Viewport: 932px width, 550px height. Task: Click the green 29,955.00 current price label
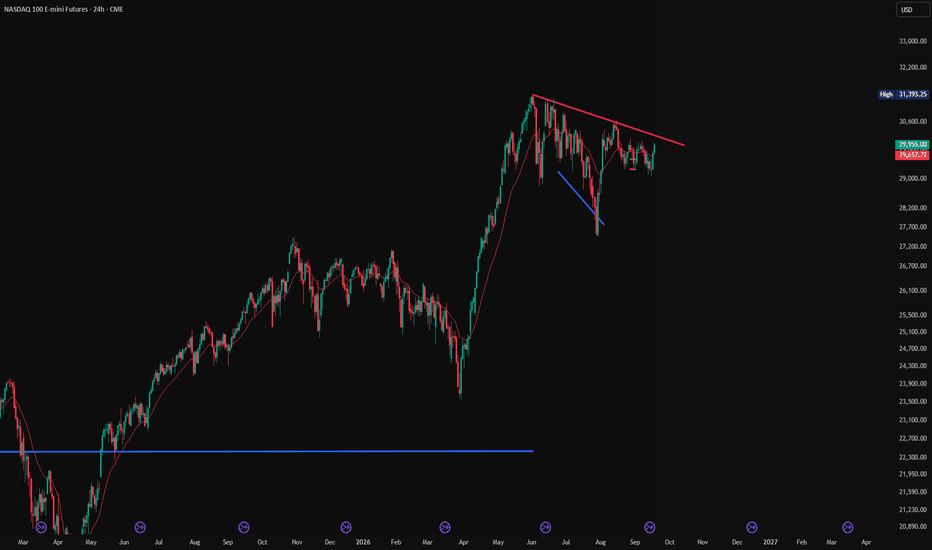pos(912,144)
